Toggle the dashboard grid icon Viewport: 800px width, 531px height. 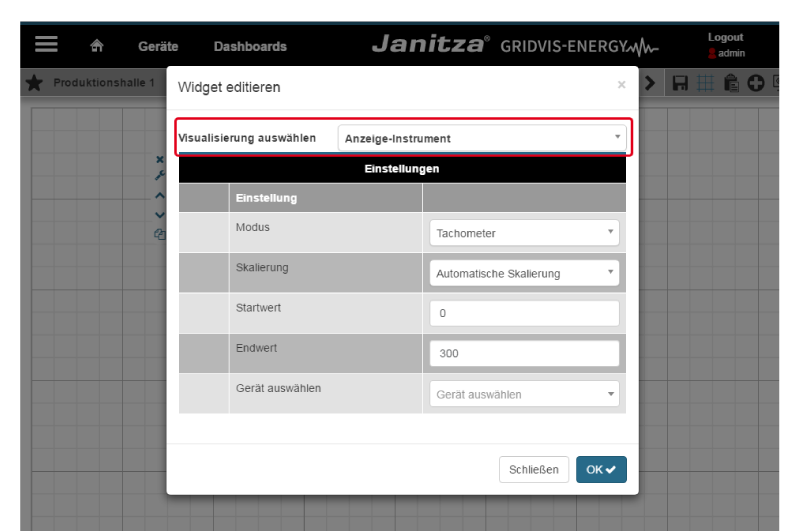pyautogui.click(x=705, y=83)
